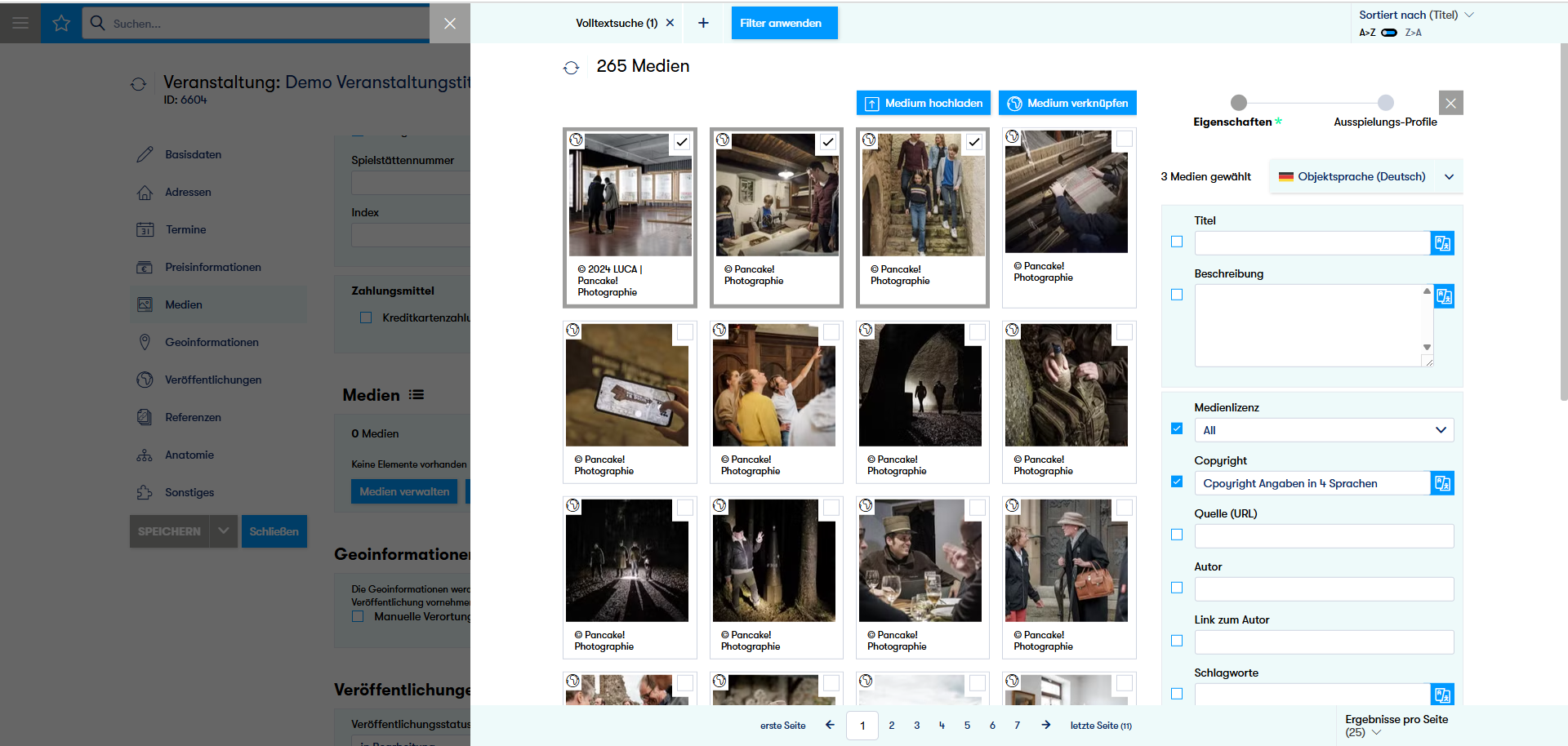Deselect the first media thumbnail checkbox

point(681,142)
